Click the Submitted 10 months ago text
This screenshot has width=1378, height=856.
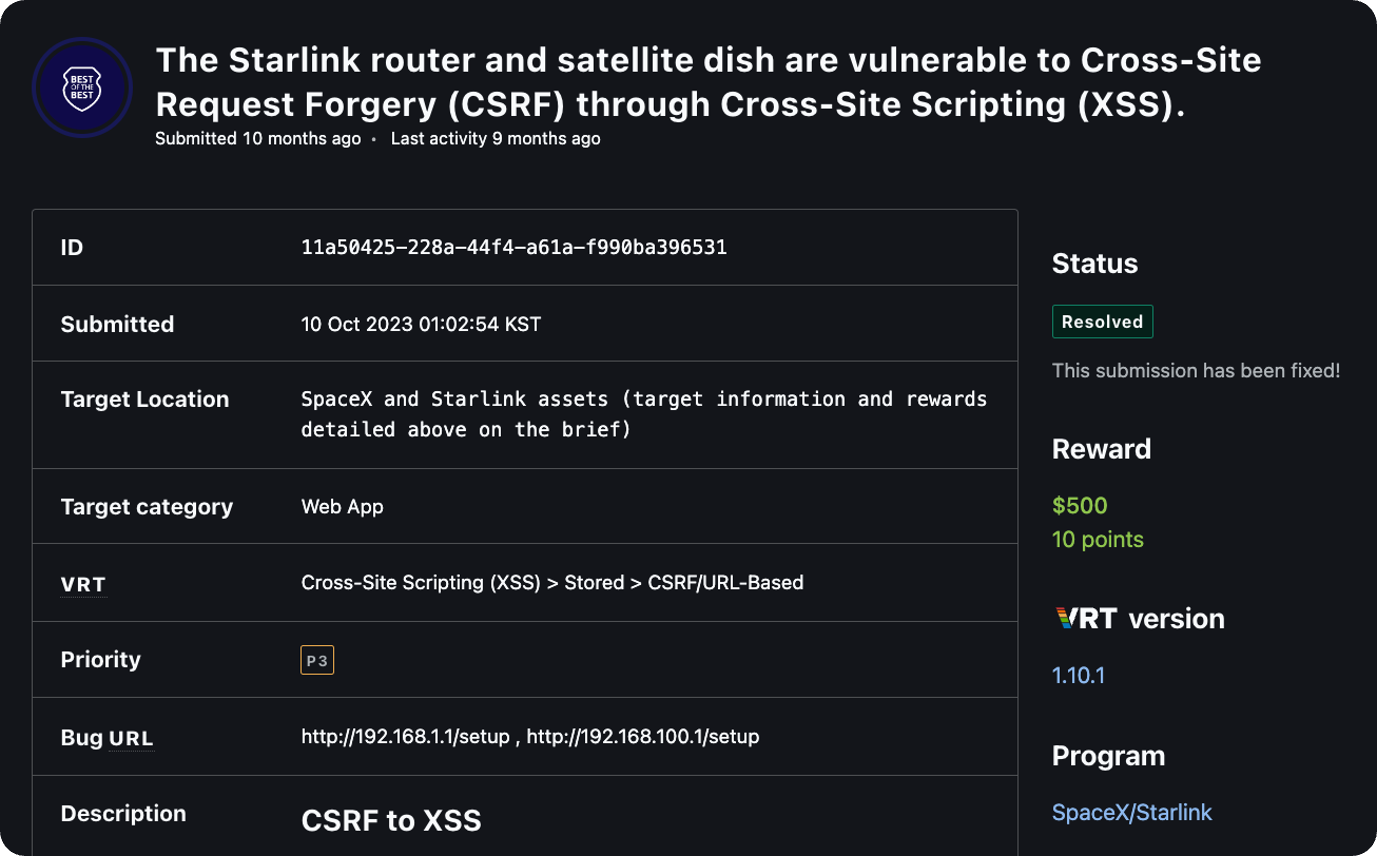click(257, 139)
